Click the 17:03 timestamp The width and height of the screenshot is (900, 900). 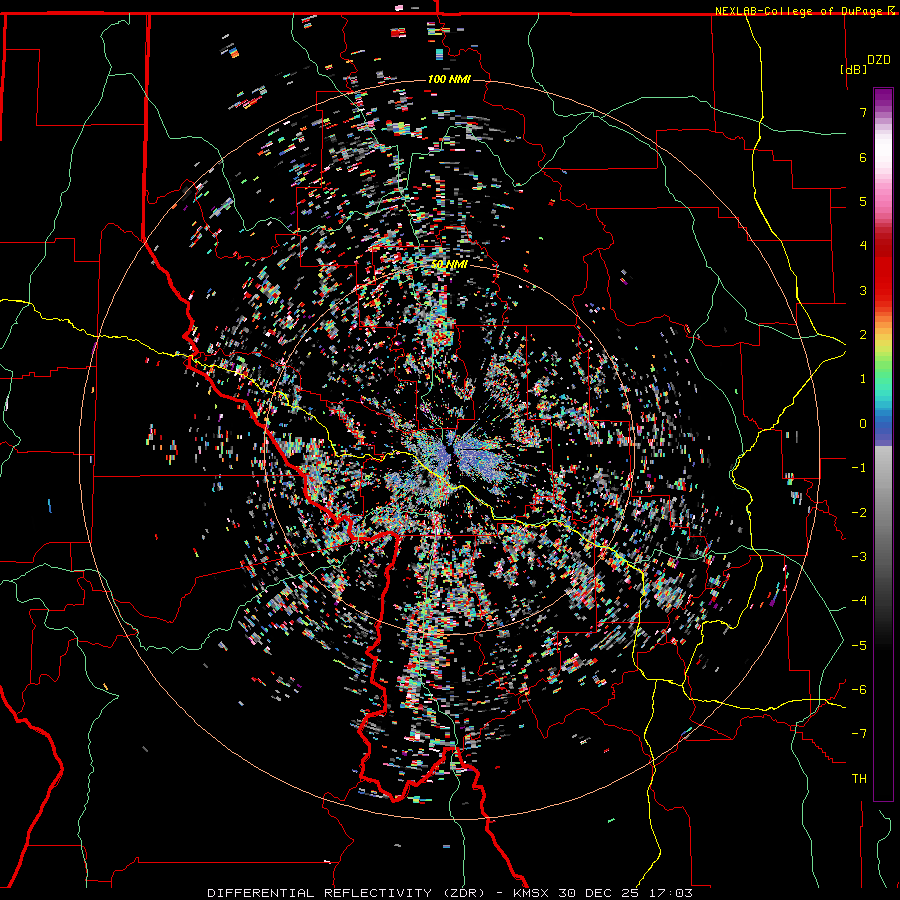tap(671, 893)
